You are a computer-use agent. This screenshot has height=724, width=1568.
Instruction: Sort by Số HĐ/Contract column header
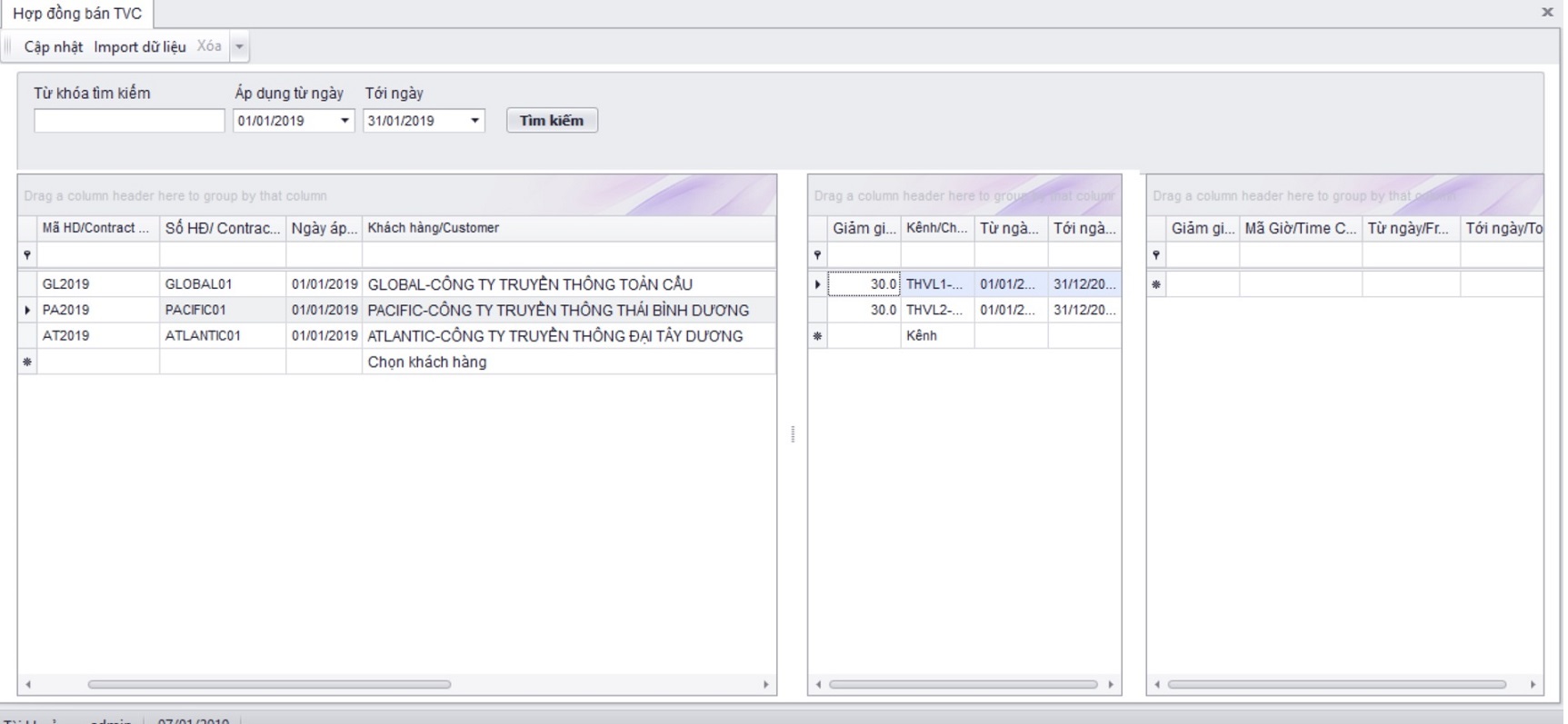pyautogui.click(x=223, y=228)
